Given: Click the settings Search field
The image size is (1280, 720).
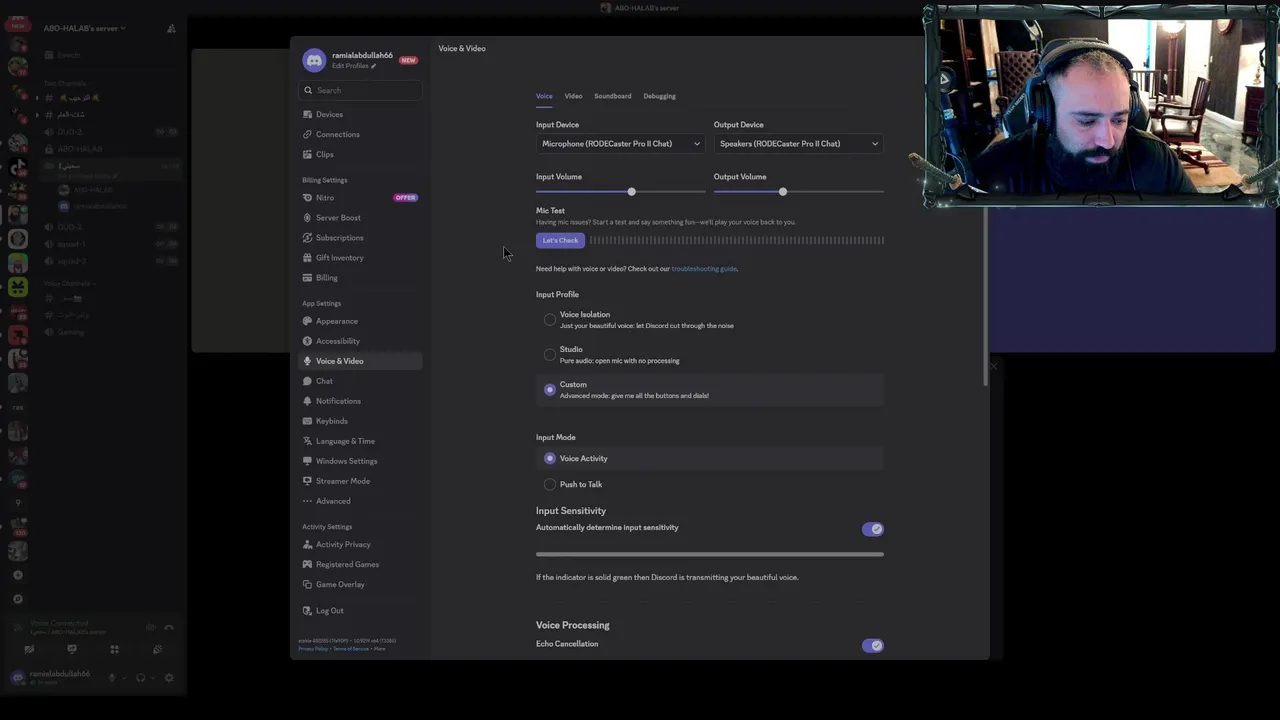Looking at the screenshot, I should (x=360, y=90).
